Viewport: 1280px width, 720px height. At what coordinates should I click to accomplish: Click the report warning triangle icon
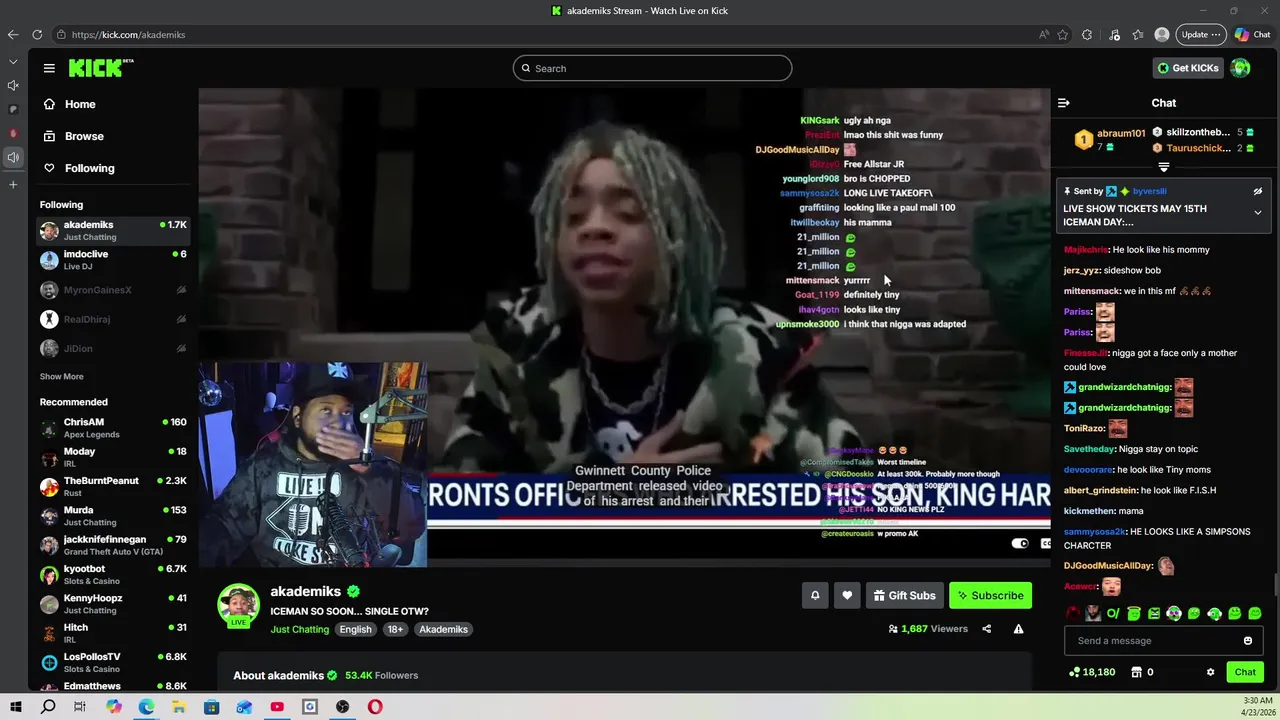pos(1018,629)
